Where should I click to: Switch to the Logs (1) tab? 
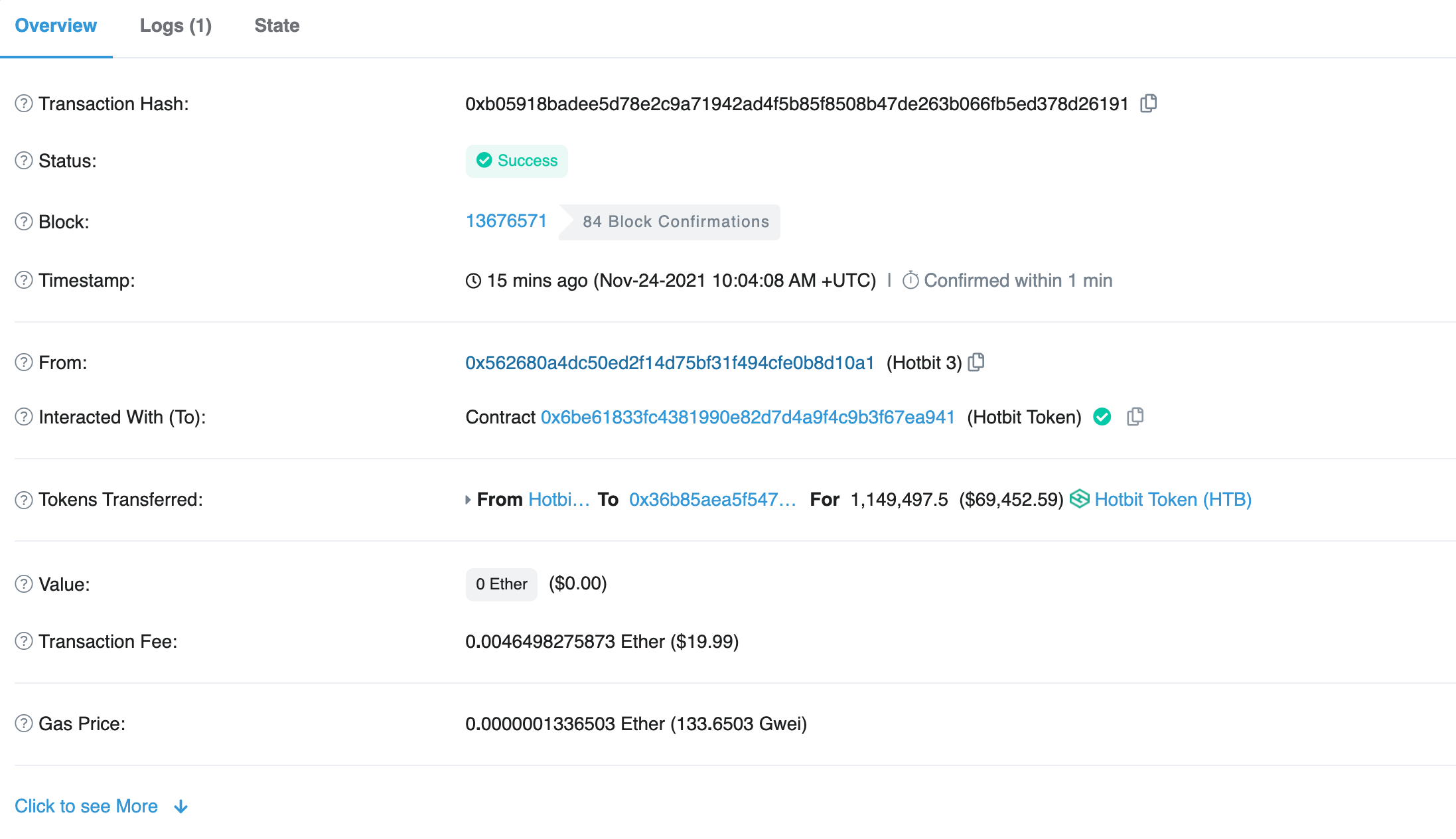[x=175, y=25]
